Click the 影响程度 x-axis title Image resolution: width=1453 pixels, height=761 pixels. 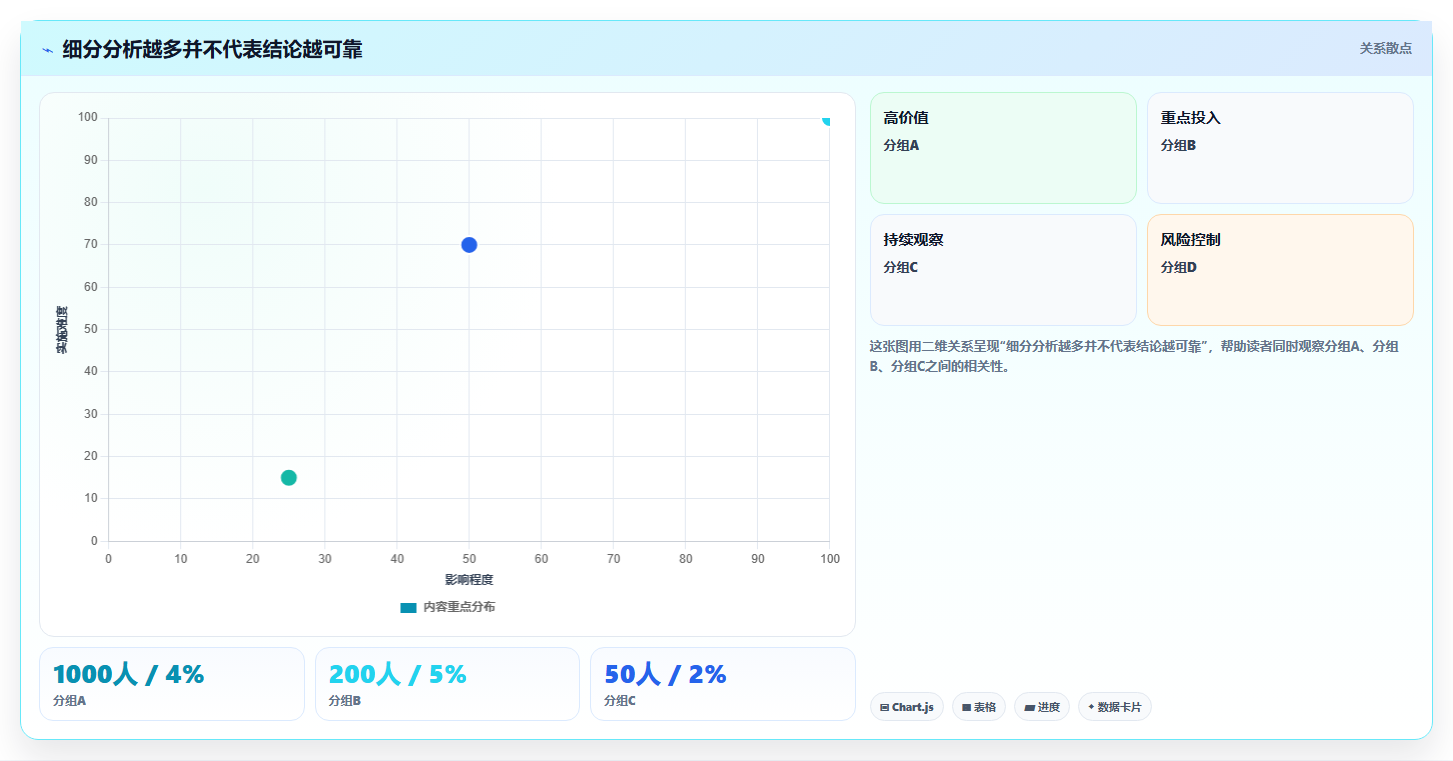point(469,579)
